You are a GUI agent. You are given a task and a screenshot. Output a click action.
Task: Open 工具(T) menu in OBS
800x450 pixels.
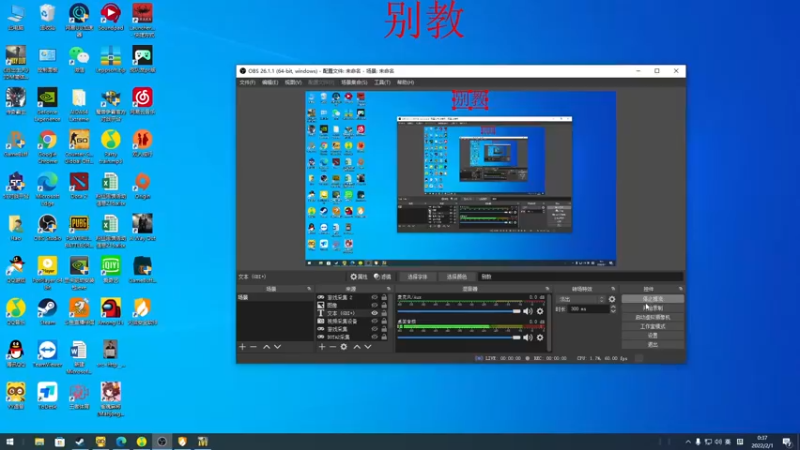pos(382,82)
